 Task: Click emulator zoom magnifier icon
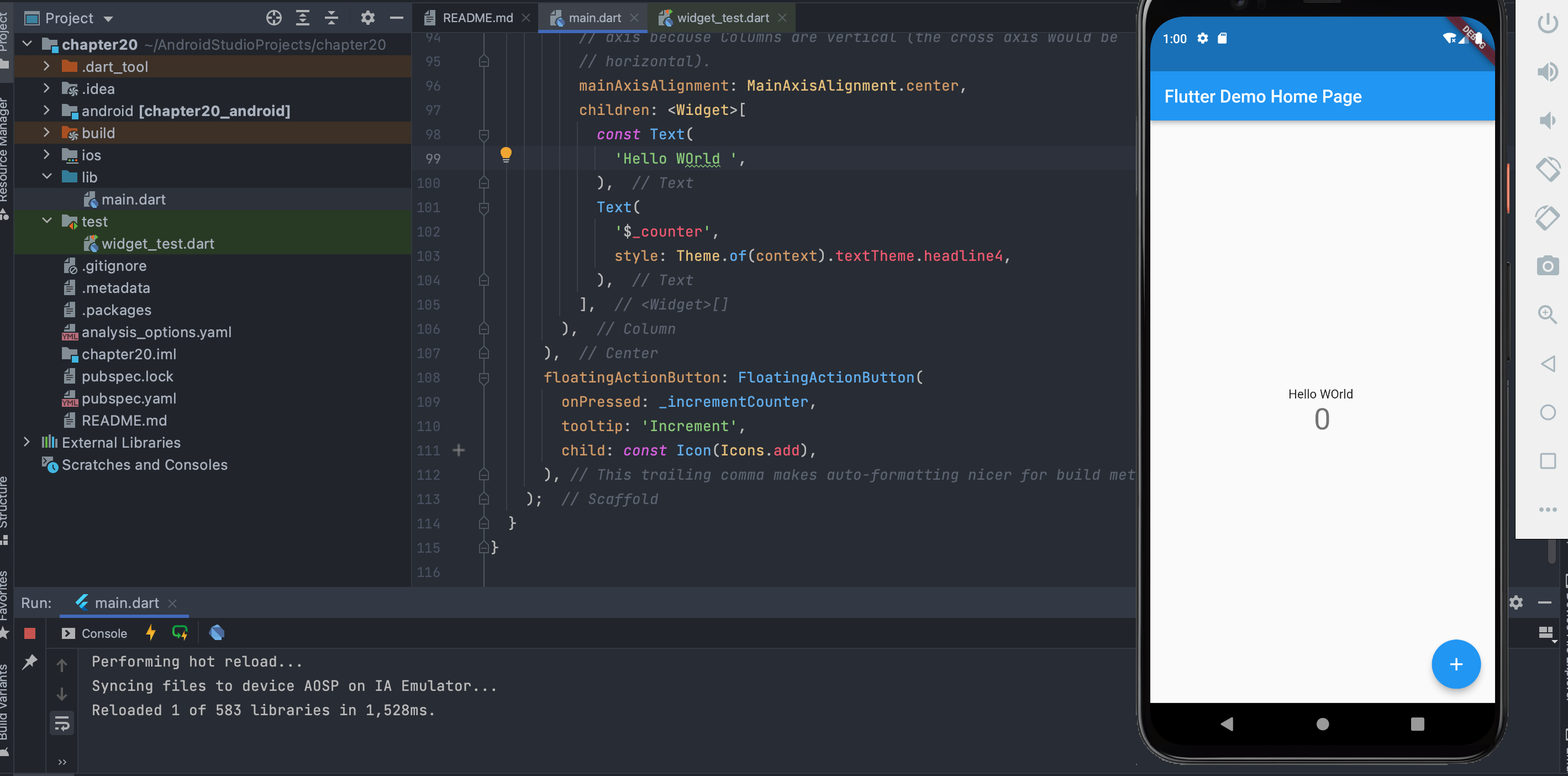pyautogui.click(x=1548, y=315)
